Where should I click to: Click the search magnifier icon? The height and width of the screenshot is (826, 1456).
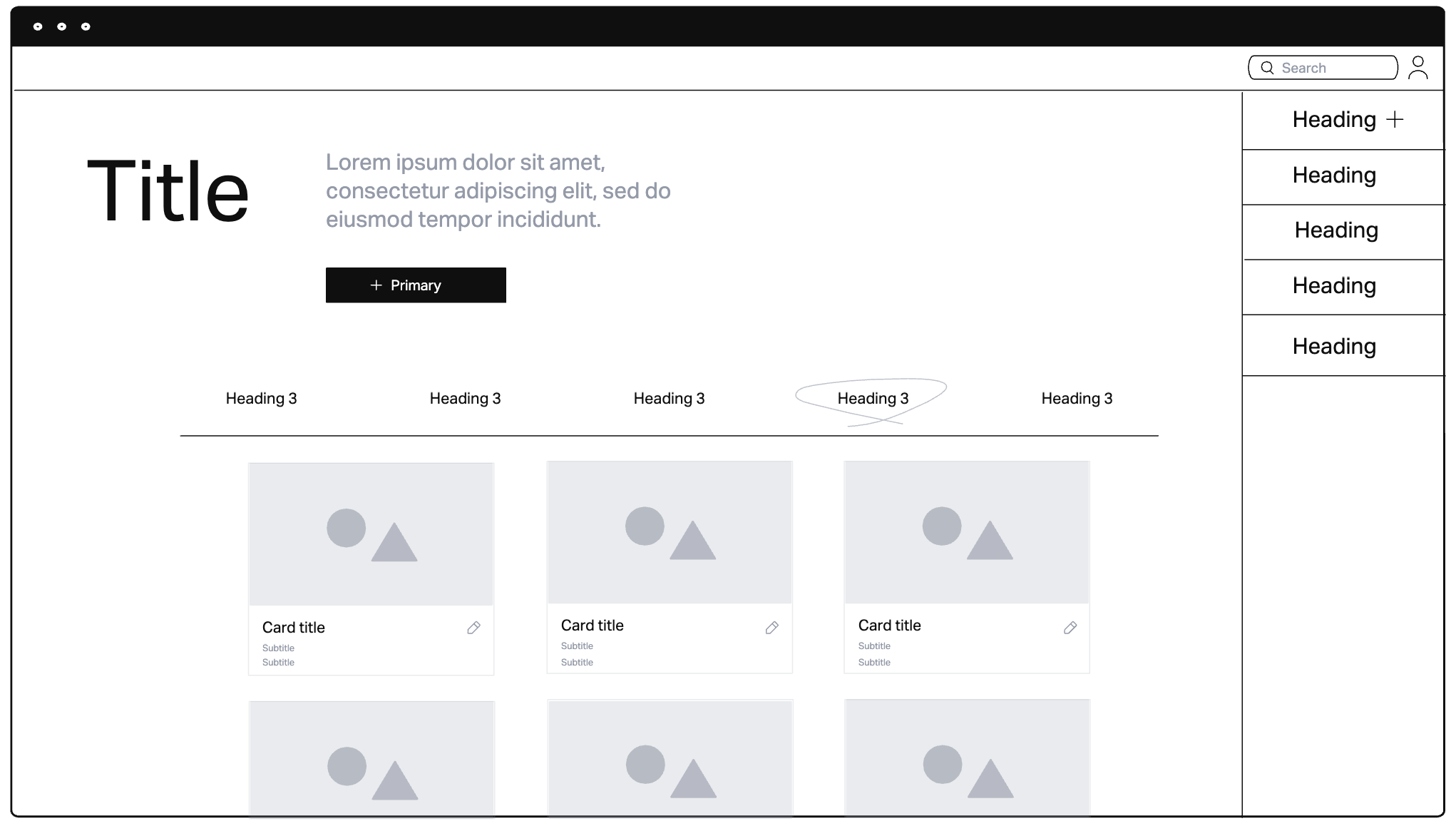1267,68
